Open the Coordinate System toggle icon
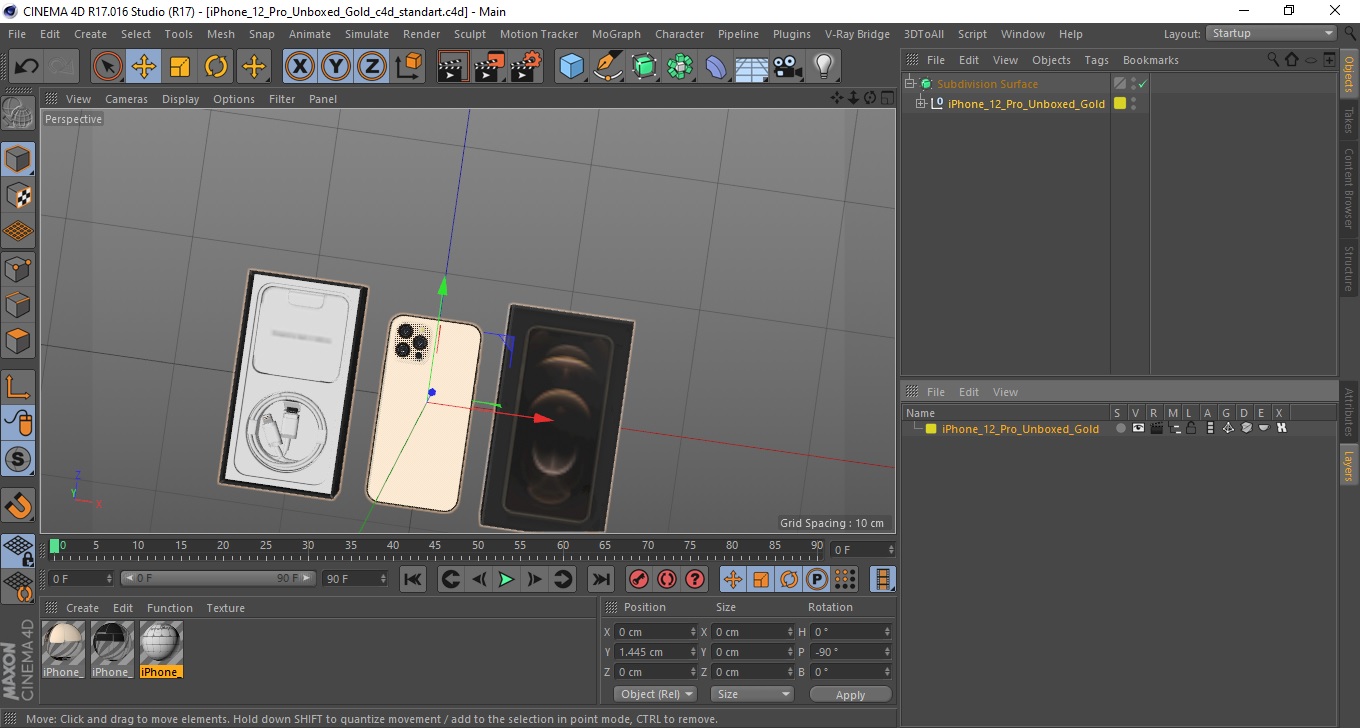This screenshot has height=728, width=1360. (x=408, y=67)
